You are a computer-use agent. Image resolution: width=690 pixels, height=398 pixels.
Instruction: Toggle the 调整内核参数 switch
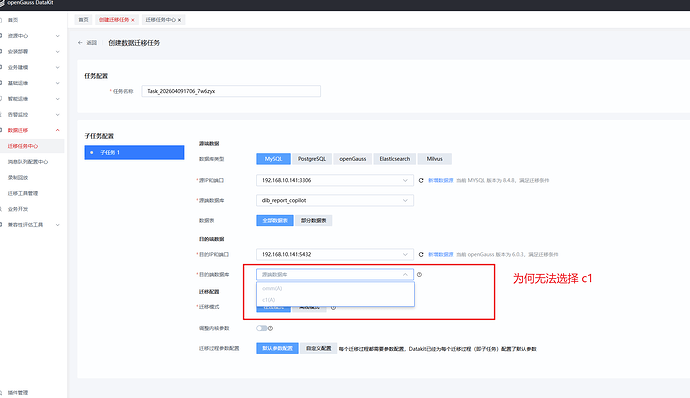[x=261, y=328]
